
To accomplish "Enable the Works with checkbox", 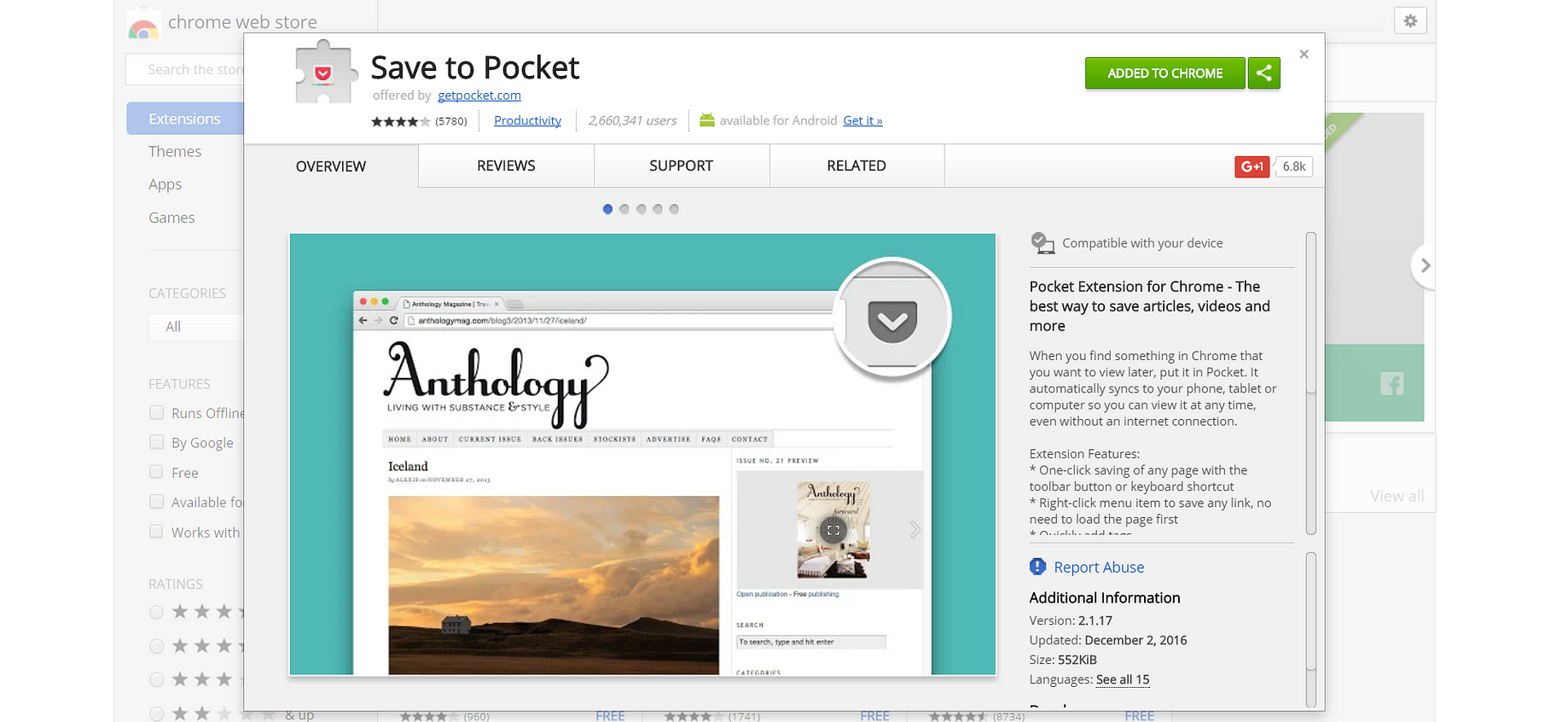I will (156, 532).
